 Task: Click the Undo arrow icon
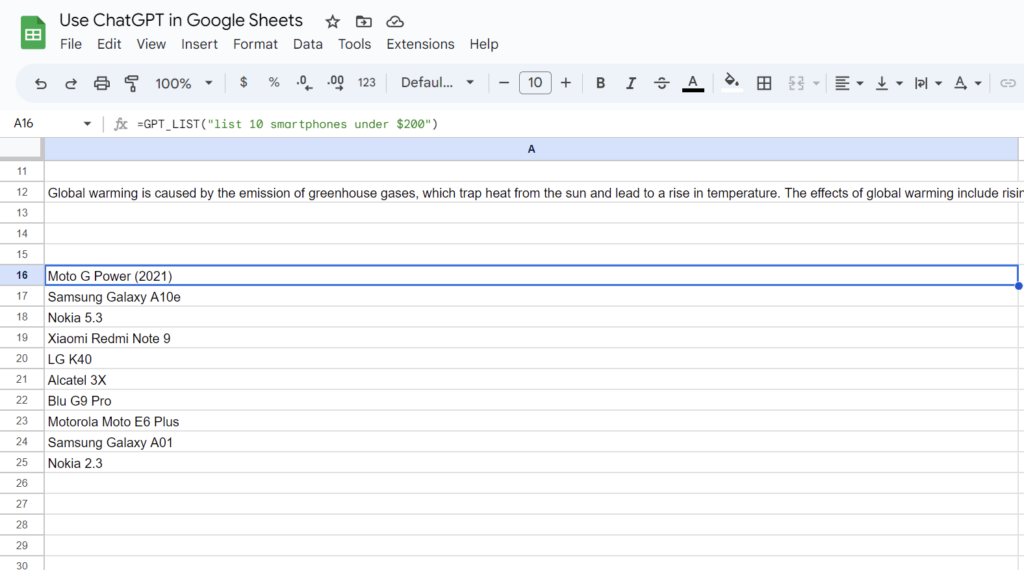coord(41,83)
